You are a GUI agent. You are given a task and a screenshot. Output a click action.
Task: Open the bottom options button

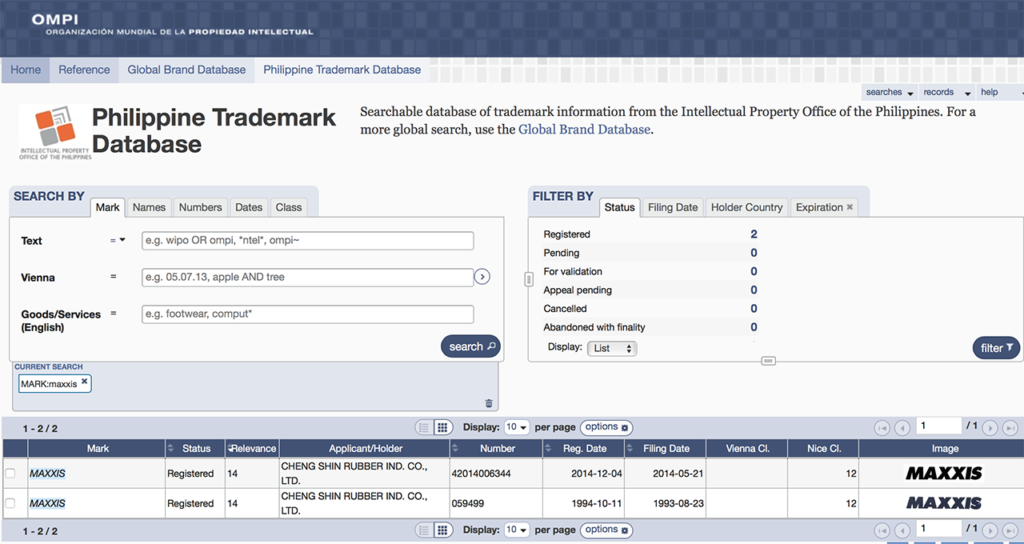[606, 530]
